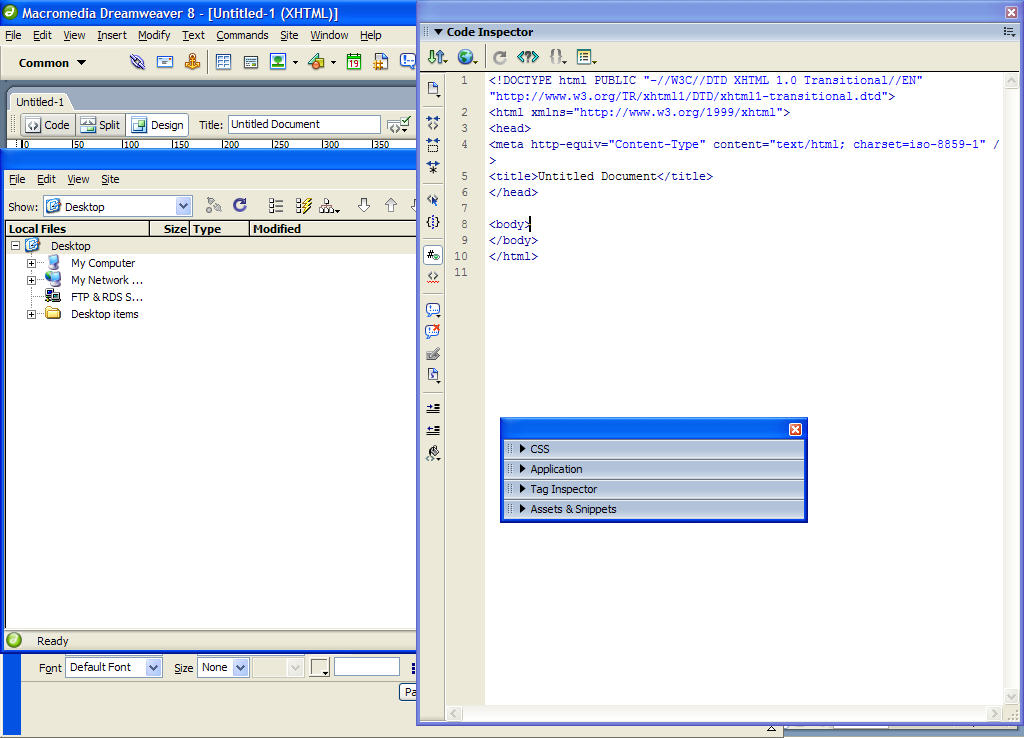Click the Select Parent Tag icon
The height and width of the screenshot is (738, 1024).
(x=433, y=200)
